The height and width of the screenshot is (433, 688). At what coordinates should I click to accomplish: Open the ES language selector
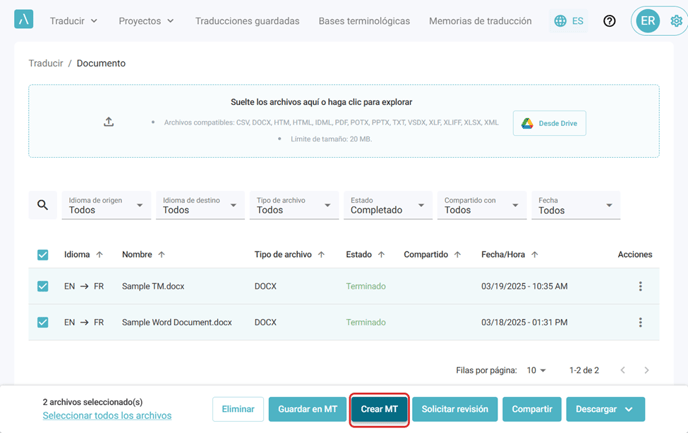(x=569, y=21)
